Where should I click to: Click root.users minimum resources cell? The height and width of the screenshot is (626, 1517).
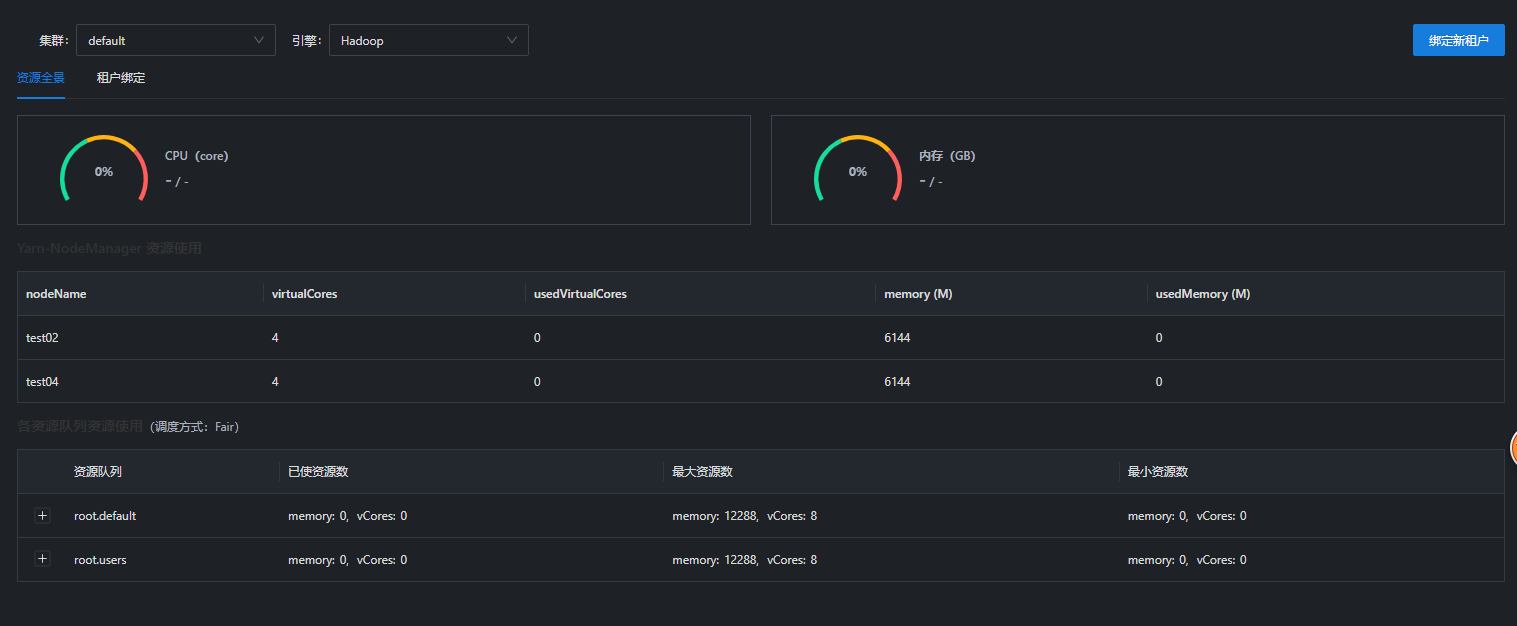click(x=1187, y=560)
